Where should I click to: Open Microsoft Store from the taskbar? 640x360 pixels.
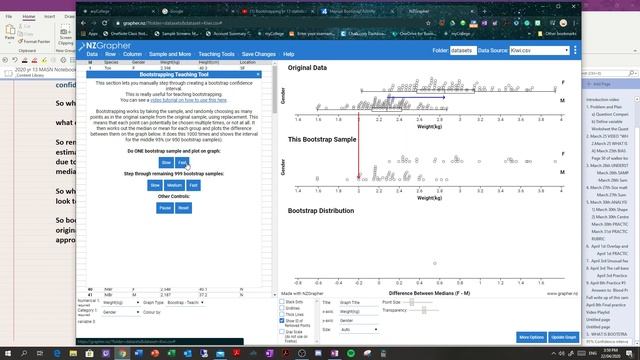(89, 353)
